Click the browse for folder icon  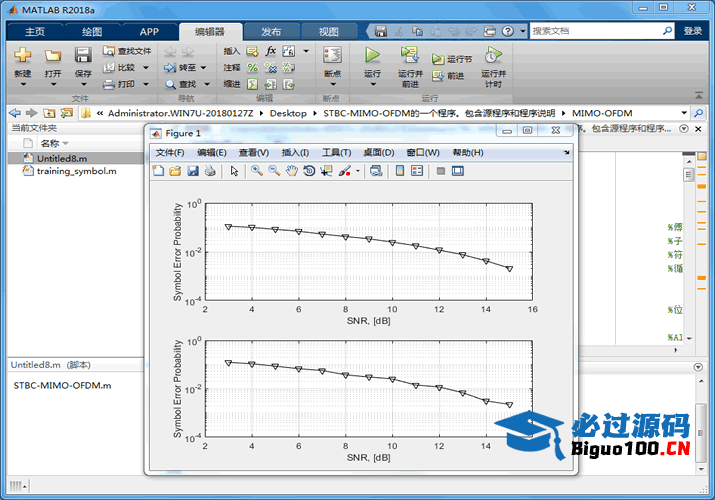[x=67, y=113]
